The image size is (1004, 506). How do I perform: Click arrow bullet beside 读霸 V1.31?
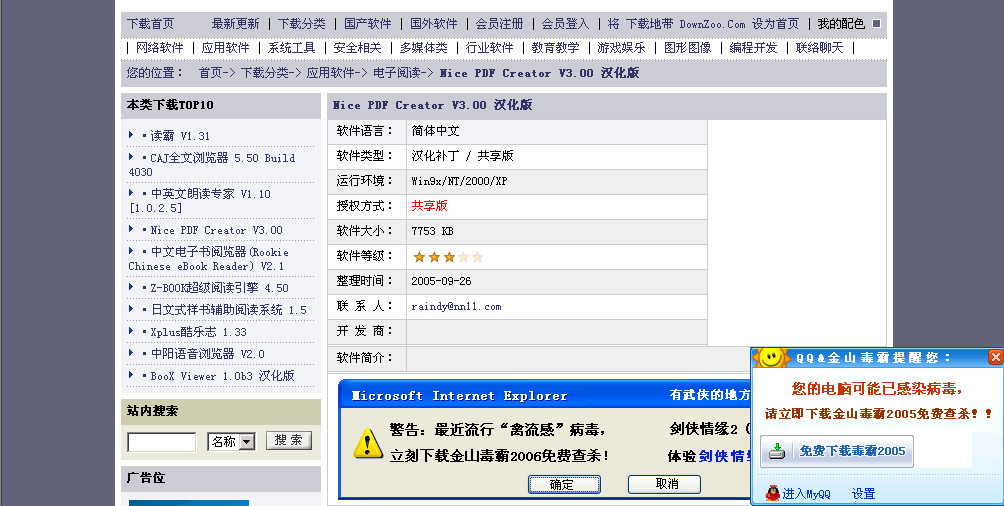pos(131,135)
